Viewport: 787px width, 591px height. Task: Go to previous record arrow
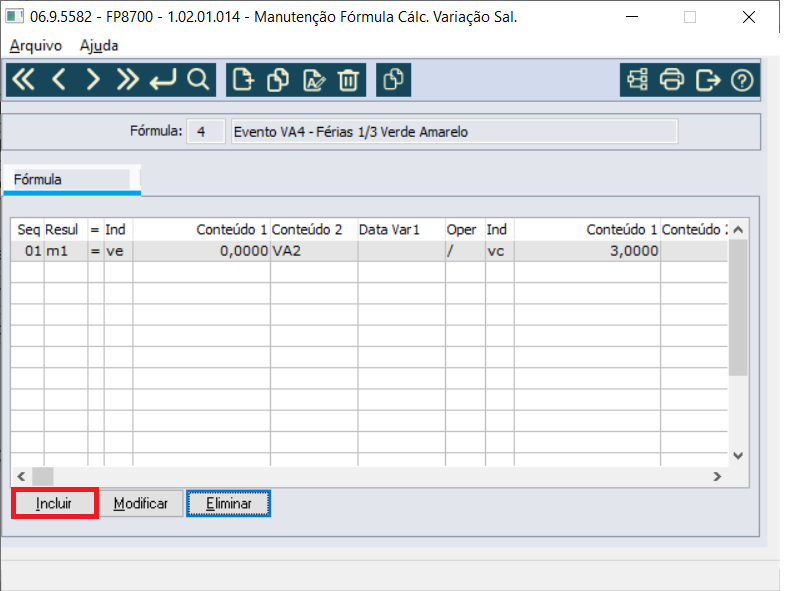[59, 80]
